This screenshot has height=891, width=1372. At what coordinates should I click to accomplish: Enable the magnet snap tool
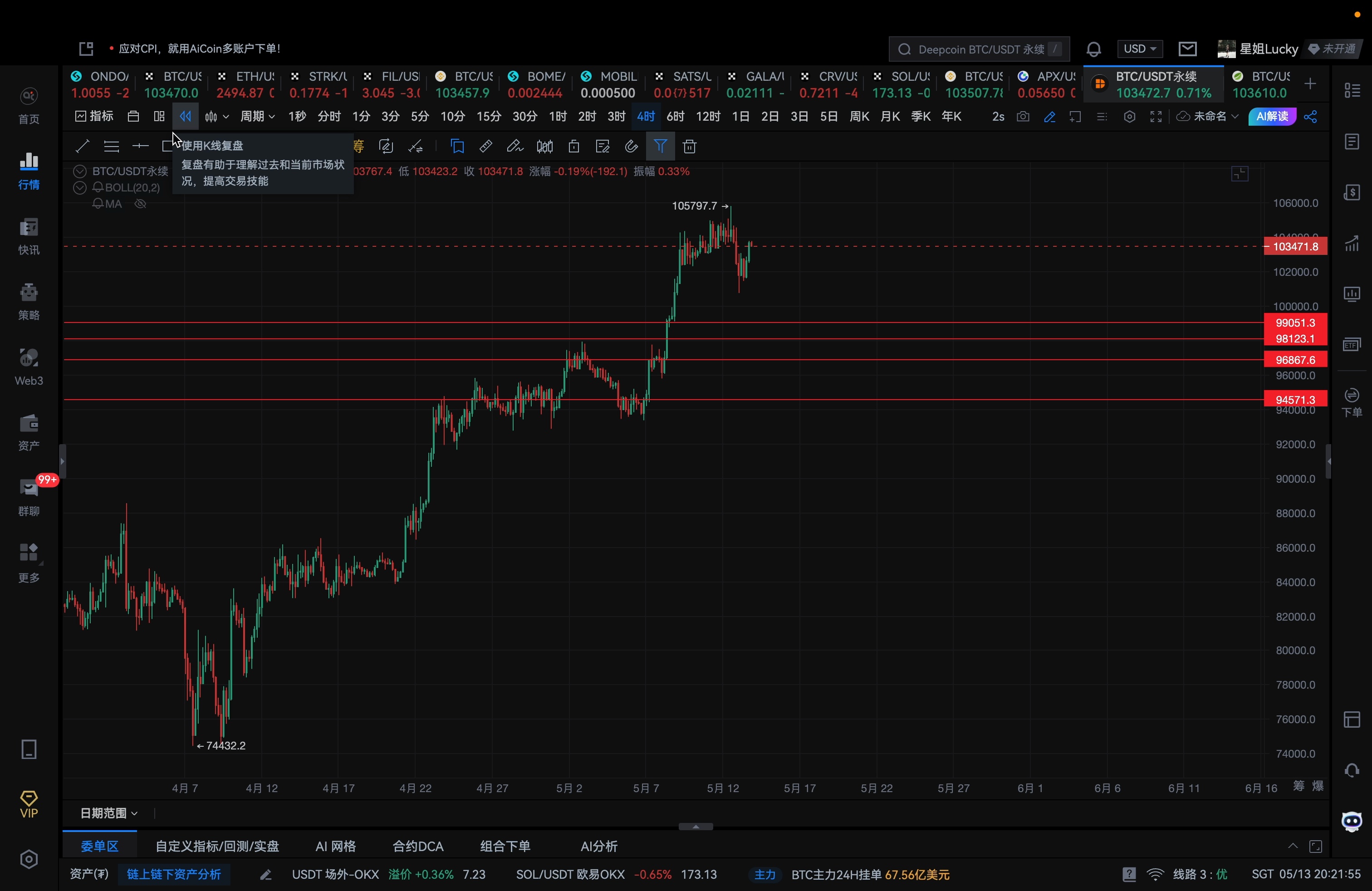pyautogui.click(x=631, y=147)
